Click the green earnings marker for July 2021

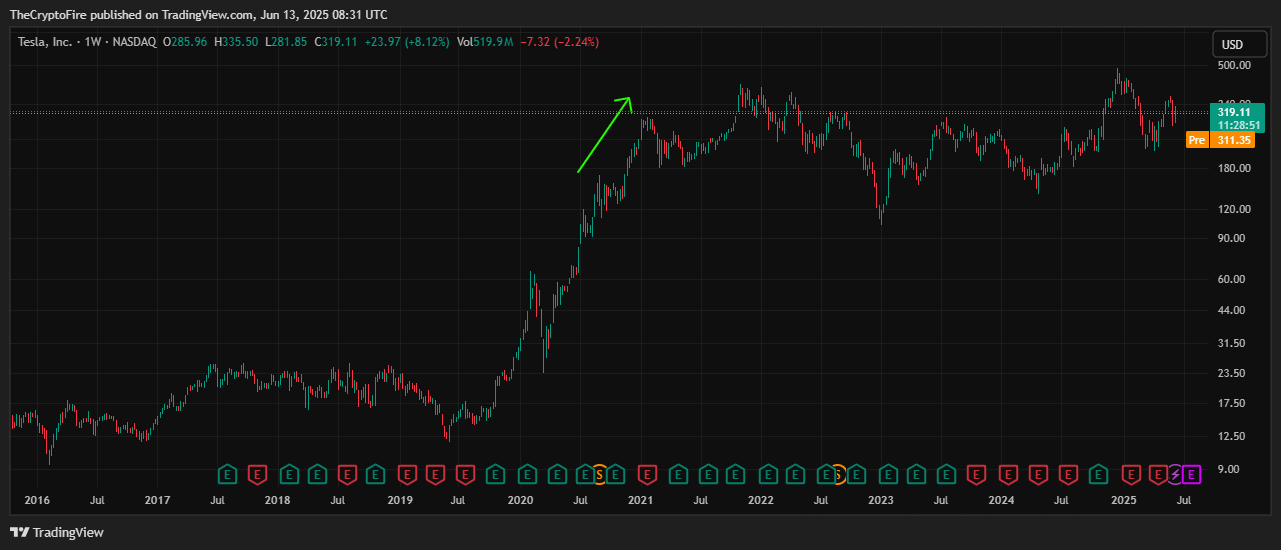708,474
